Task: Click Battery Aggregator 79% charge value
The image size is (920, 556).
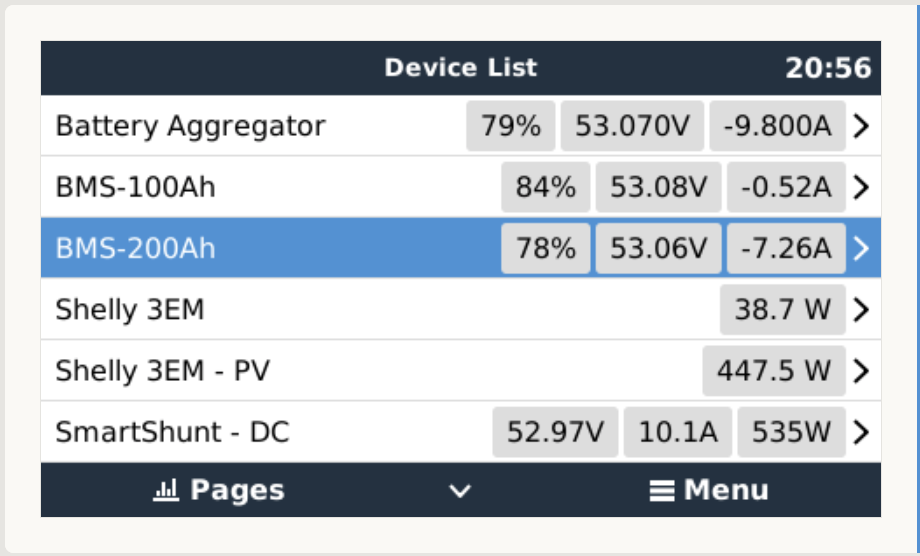Action: point(510,126)
